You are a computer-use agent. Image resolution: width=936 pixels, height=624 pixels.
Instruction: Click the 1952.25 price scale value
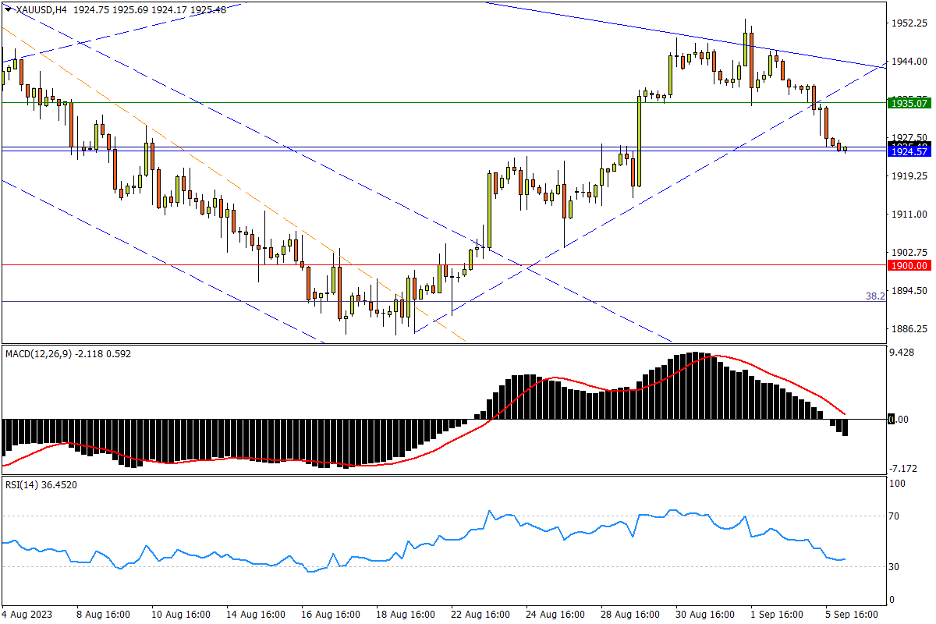pyautogui.click(x=908, y=23)
